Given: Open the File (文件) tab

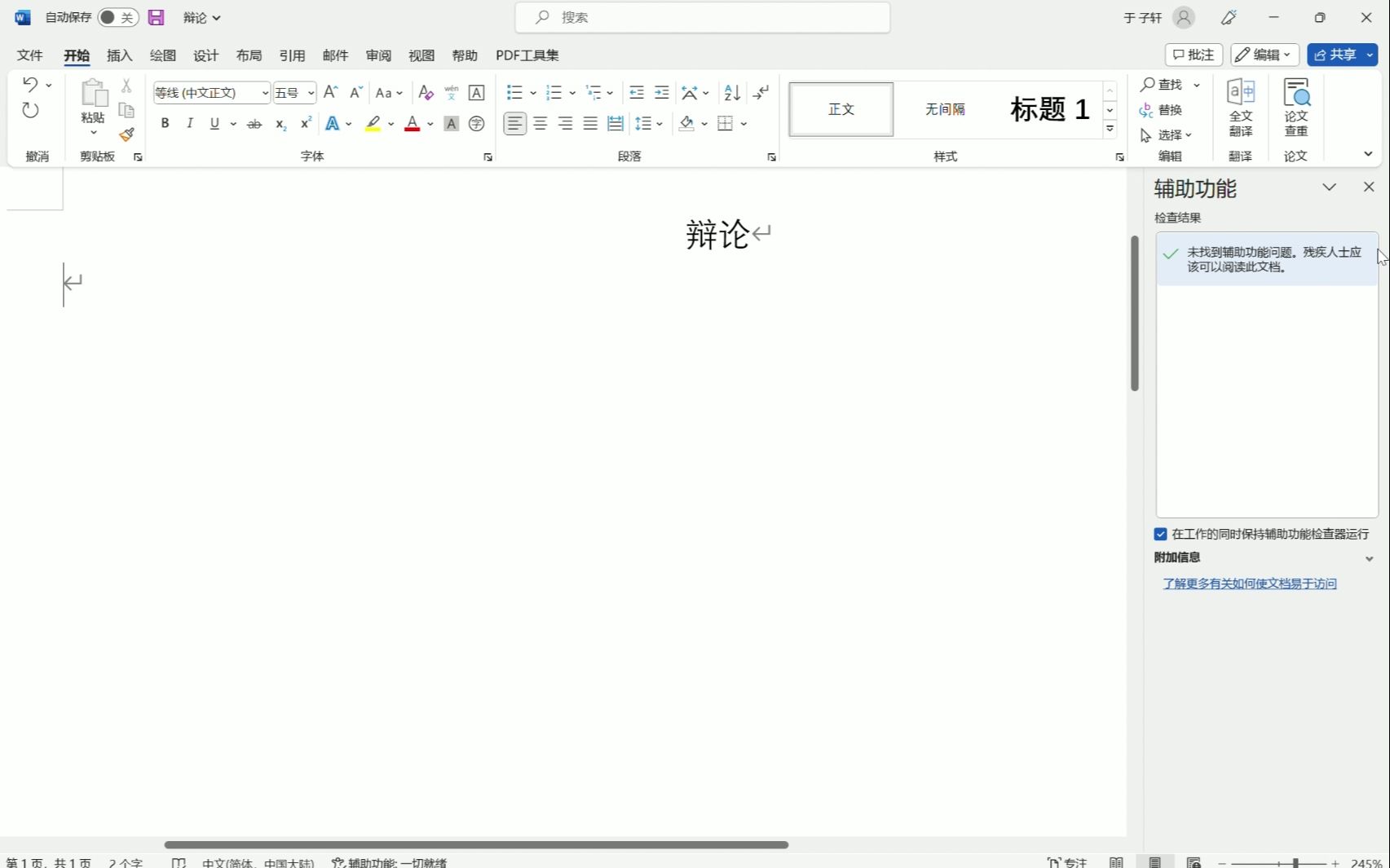Looking at the screenshot, I should tap(30, 55).
